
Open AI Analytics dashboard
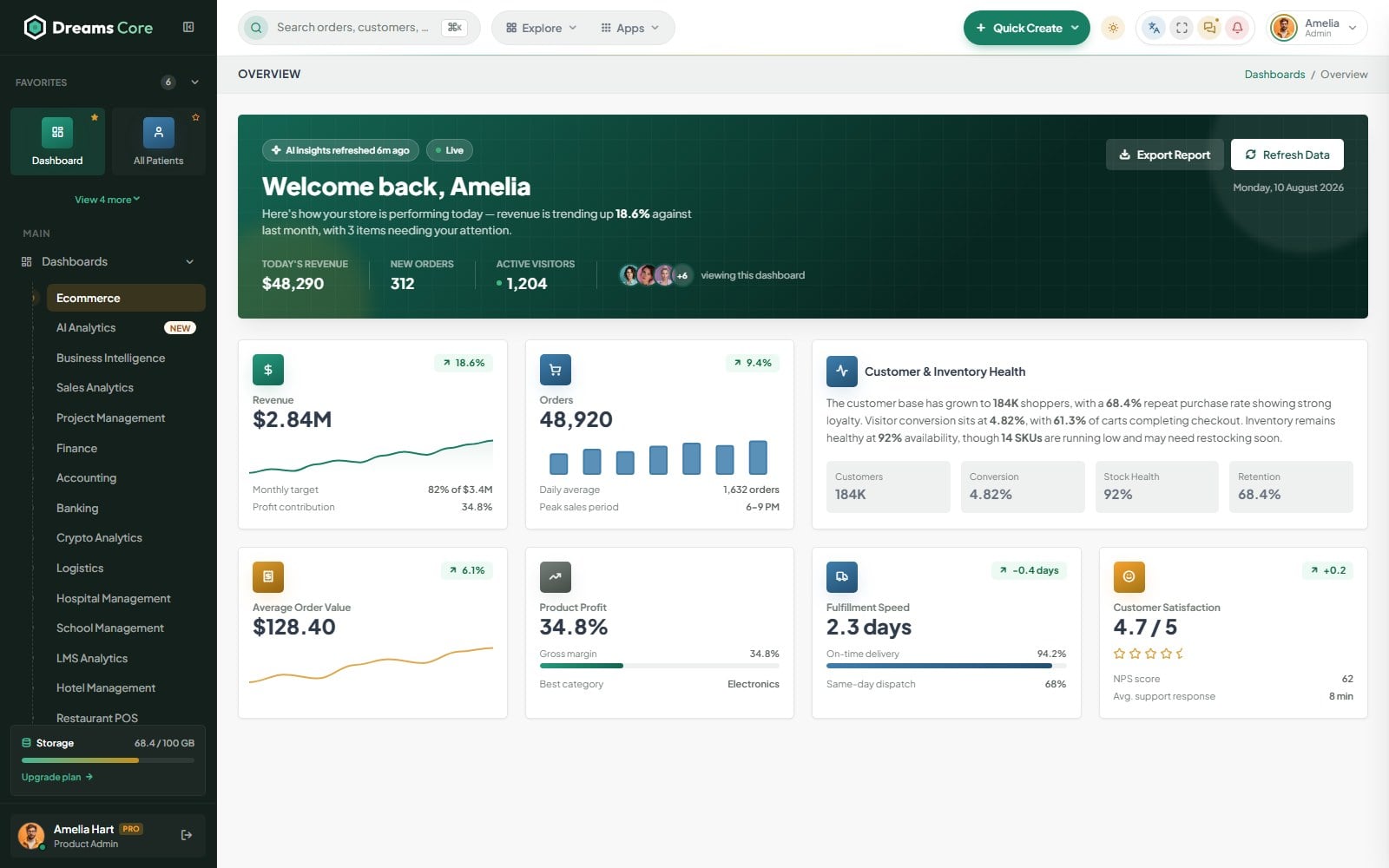point(126,328)
